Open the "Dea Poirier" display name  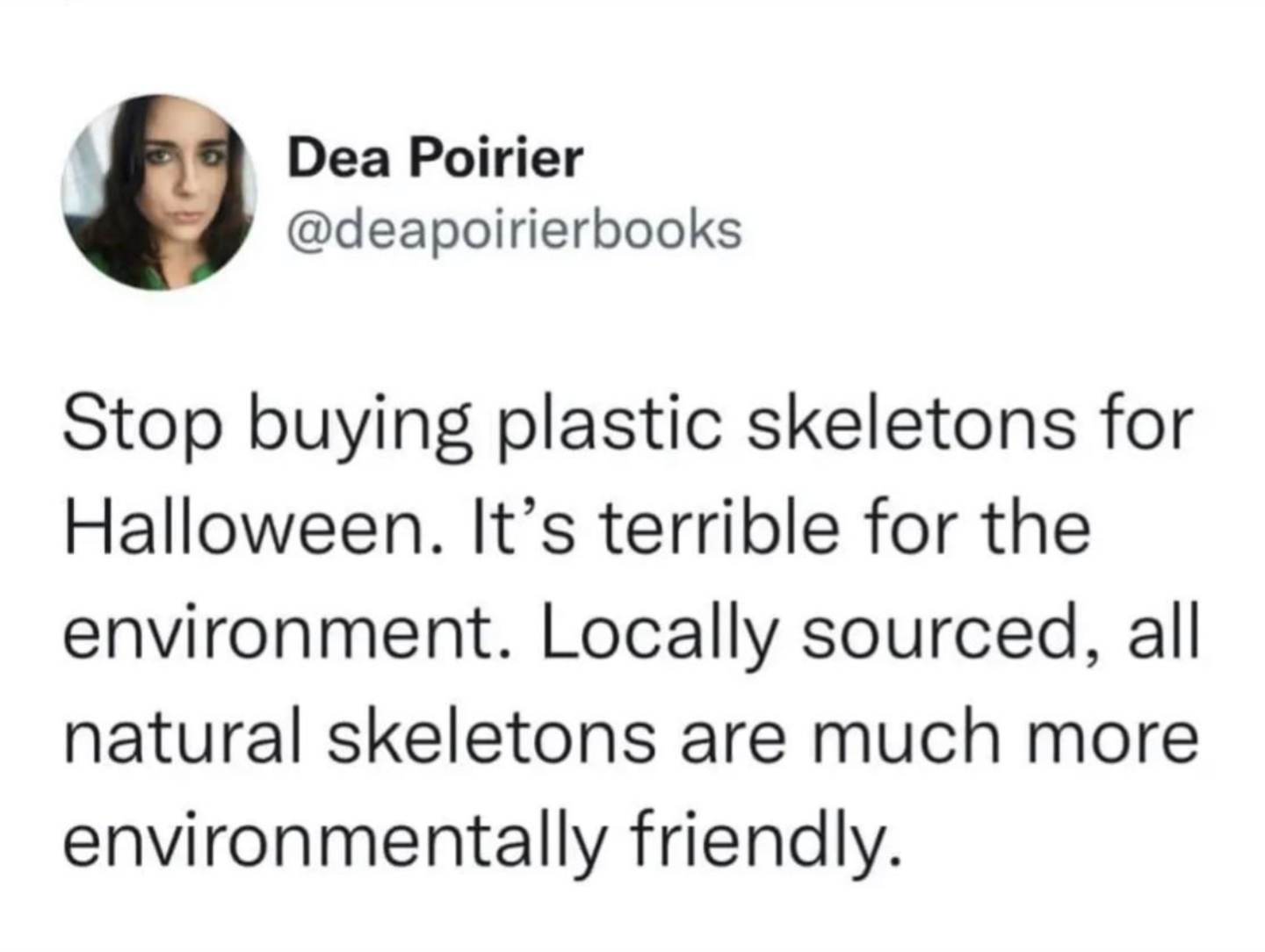pos(435,158)
